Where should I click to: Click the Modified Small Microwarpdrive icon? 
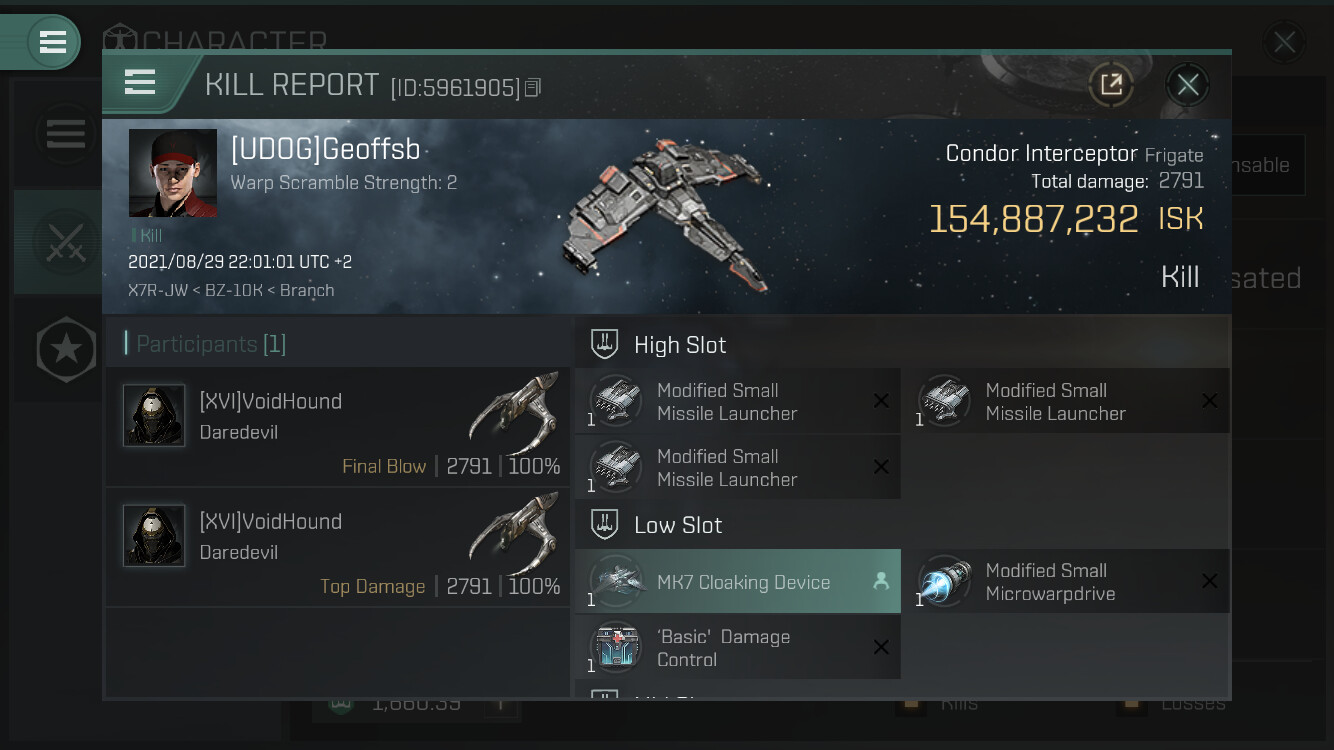(944, 581)
